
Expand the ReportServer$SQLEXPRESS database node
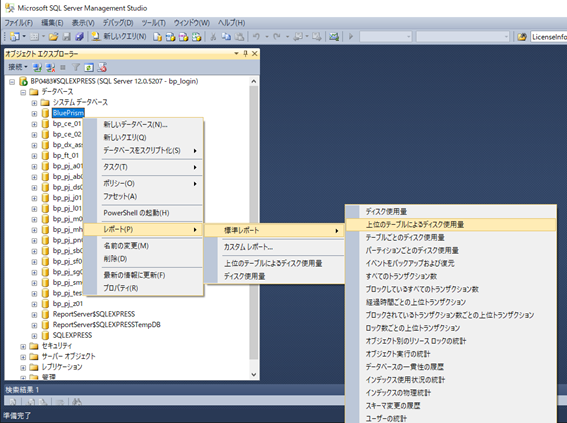[34, 315]
